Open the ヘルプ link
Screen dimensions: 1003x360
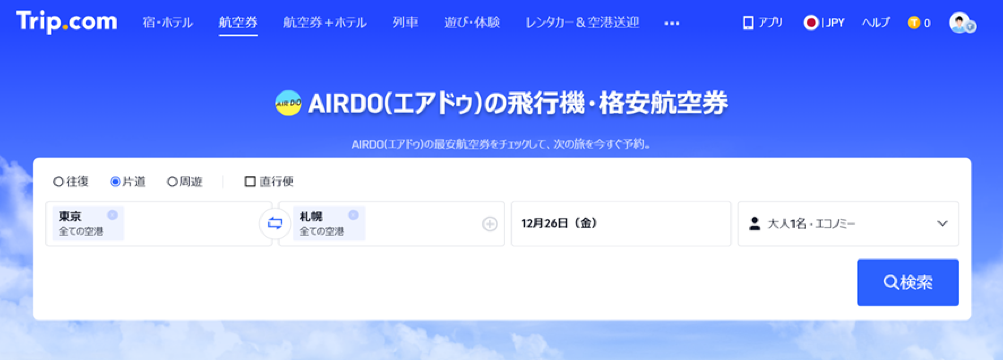876,23
